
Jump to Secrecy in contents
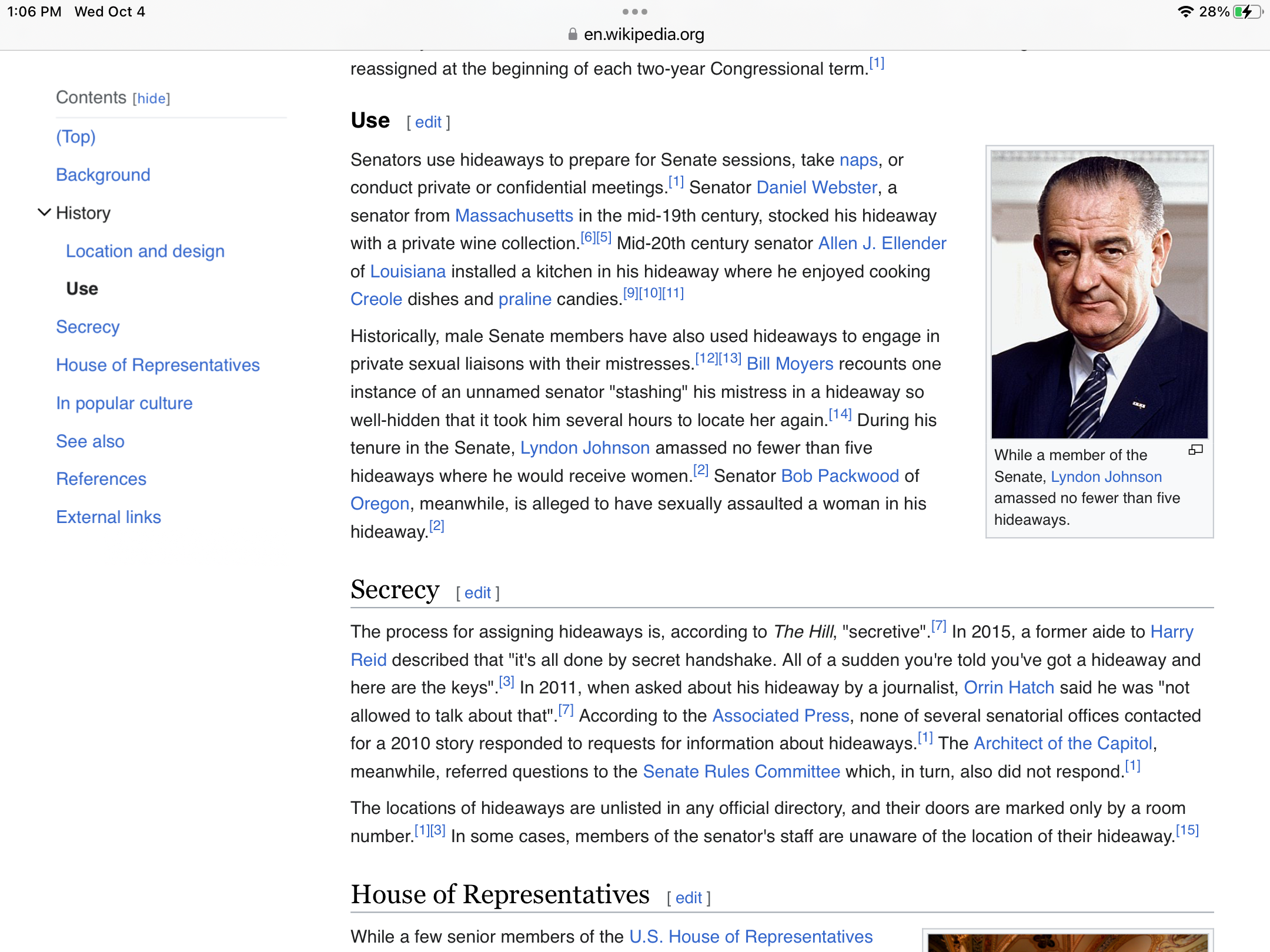(x=88, y=327)
